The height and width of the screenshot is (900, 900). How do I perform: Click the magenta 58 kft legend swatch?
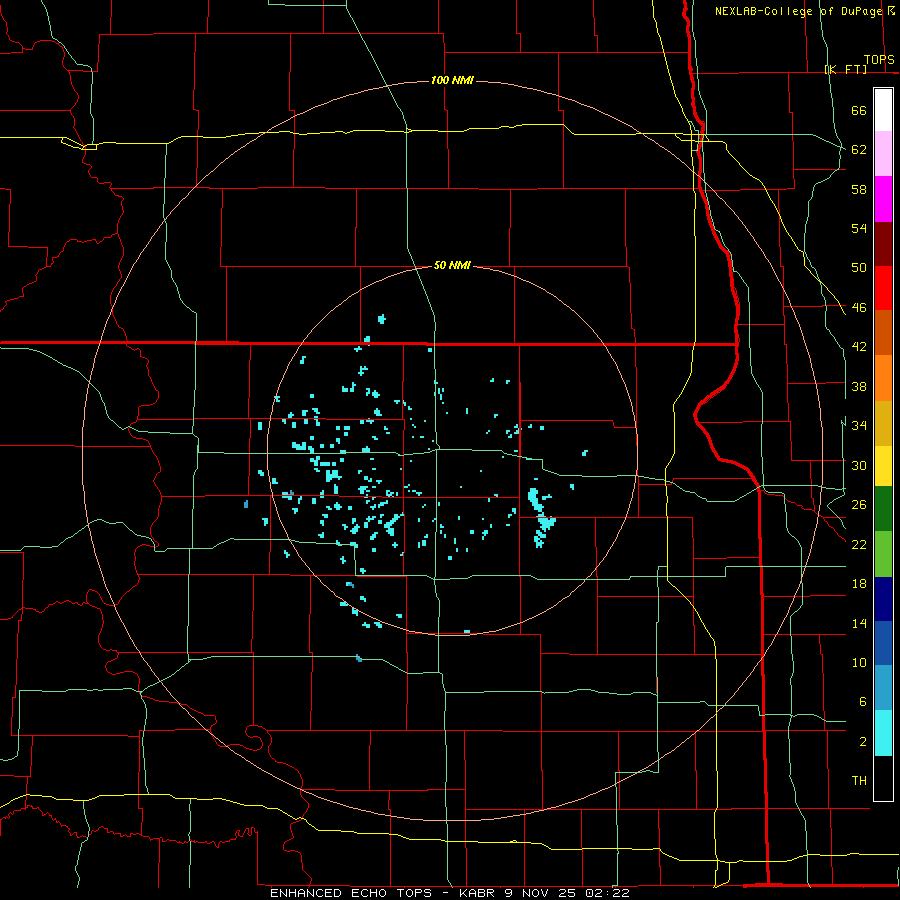(x=883, y=199)
